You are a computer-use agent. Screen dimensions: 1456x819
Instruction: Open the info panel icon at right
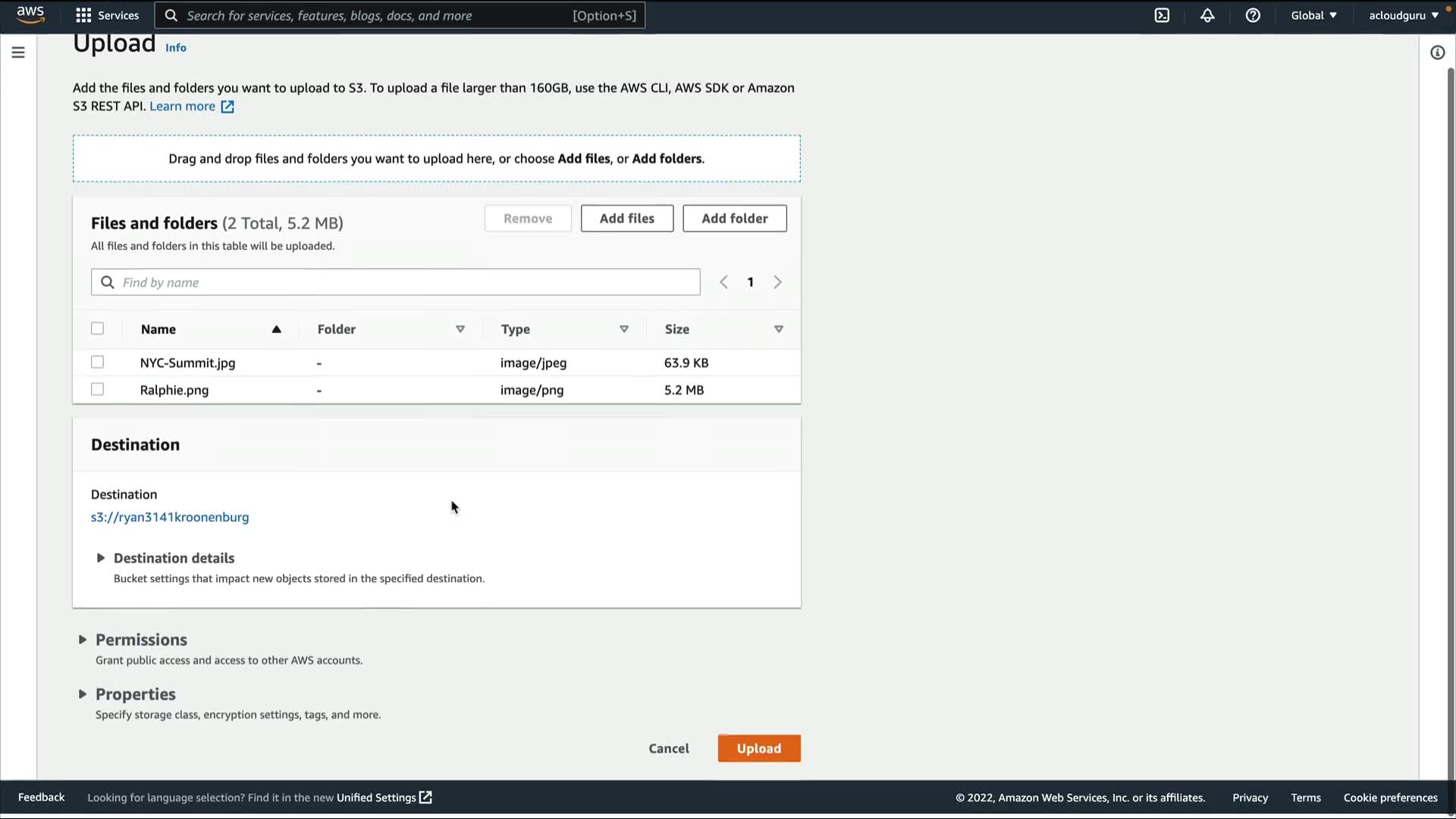1437,52
